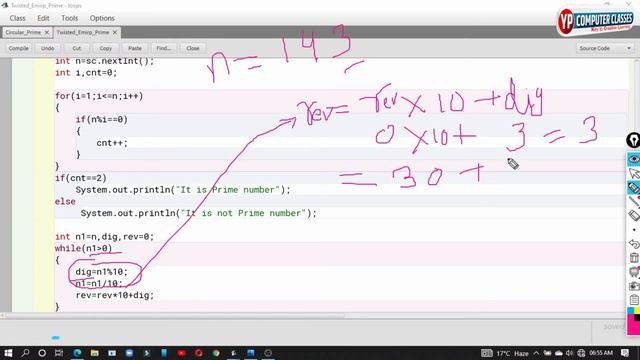
Task: Open the Windows Start menu
Action: click(x=8, y=353)
